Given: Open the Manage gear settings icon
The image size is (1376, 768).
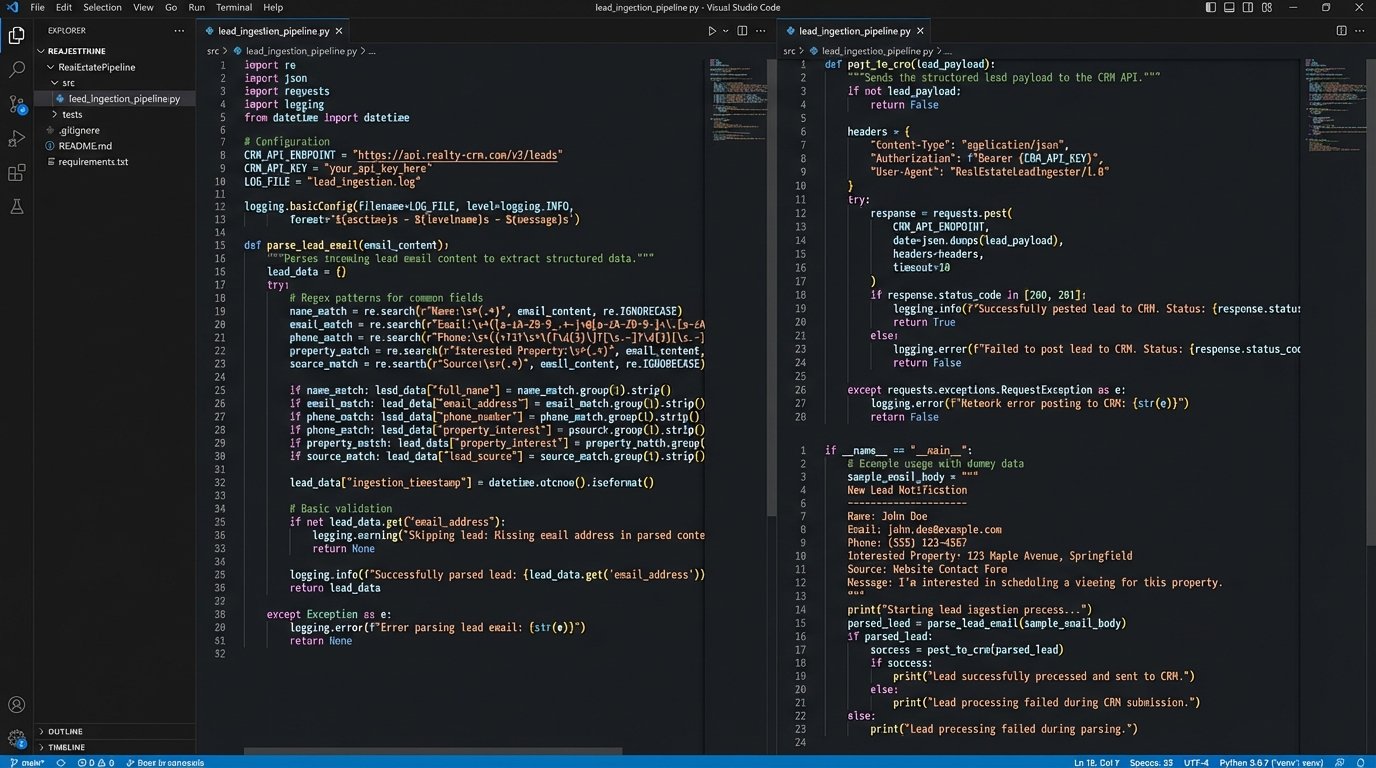Looking at the screenshot, I should (x=17, y=739).
